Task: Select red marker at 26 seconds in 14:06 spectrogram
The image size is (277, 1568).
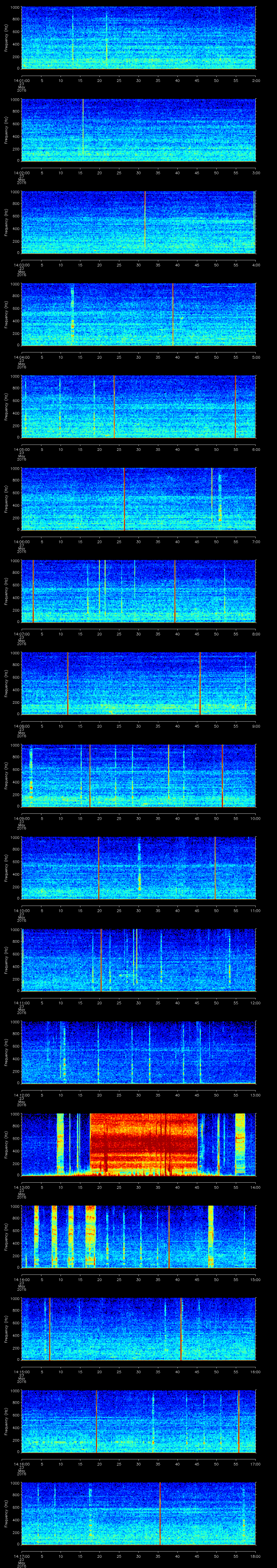Action: pos(124,499)
